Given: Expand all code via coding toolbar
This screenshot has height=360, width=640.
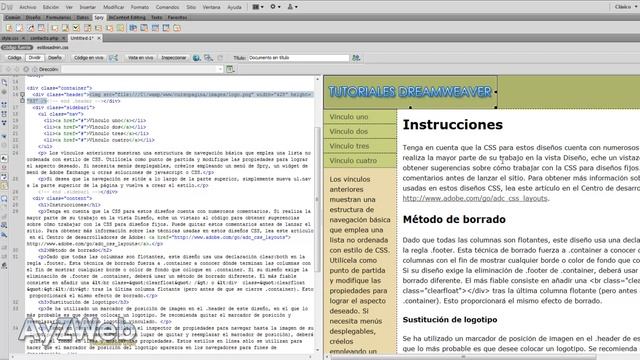Looking at the screenshot, I should click(4, 122).
